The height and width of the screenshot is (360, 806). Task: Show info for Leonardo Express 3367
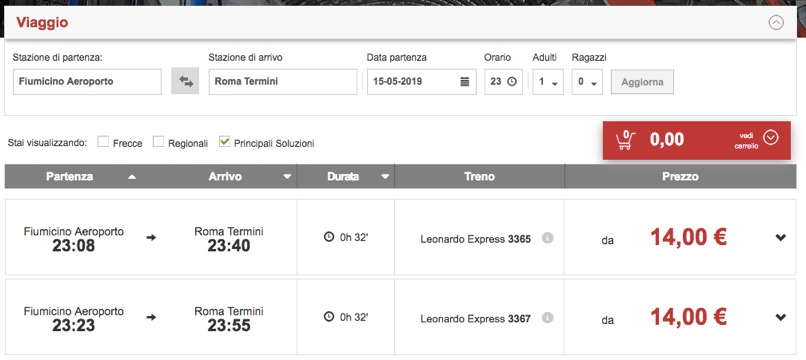[547, 318]
